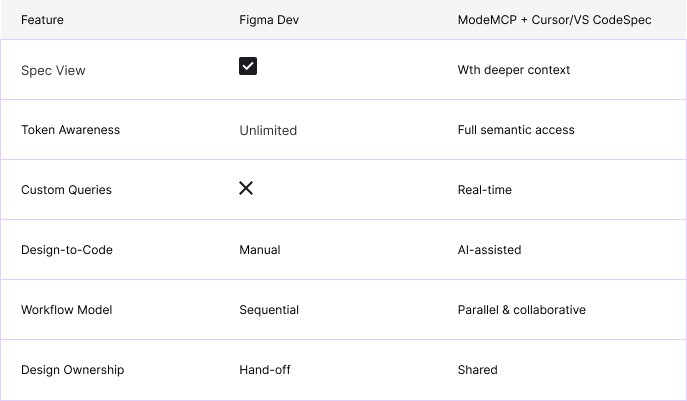Image resolution: width=687 pixels, height=401 pixels.
Task: Click the Real-time cell
Action: click(x=485, y=190)
